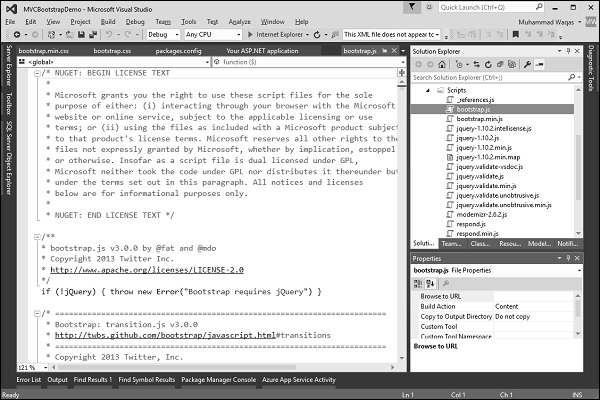This screenshot has width=600, height=400.
Task: Click the feedback smiley icon in title bar
Action: 429,7
